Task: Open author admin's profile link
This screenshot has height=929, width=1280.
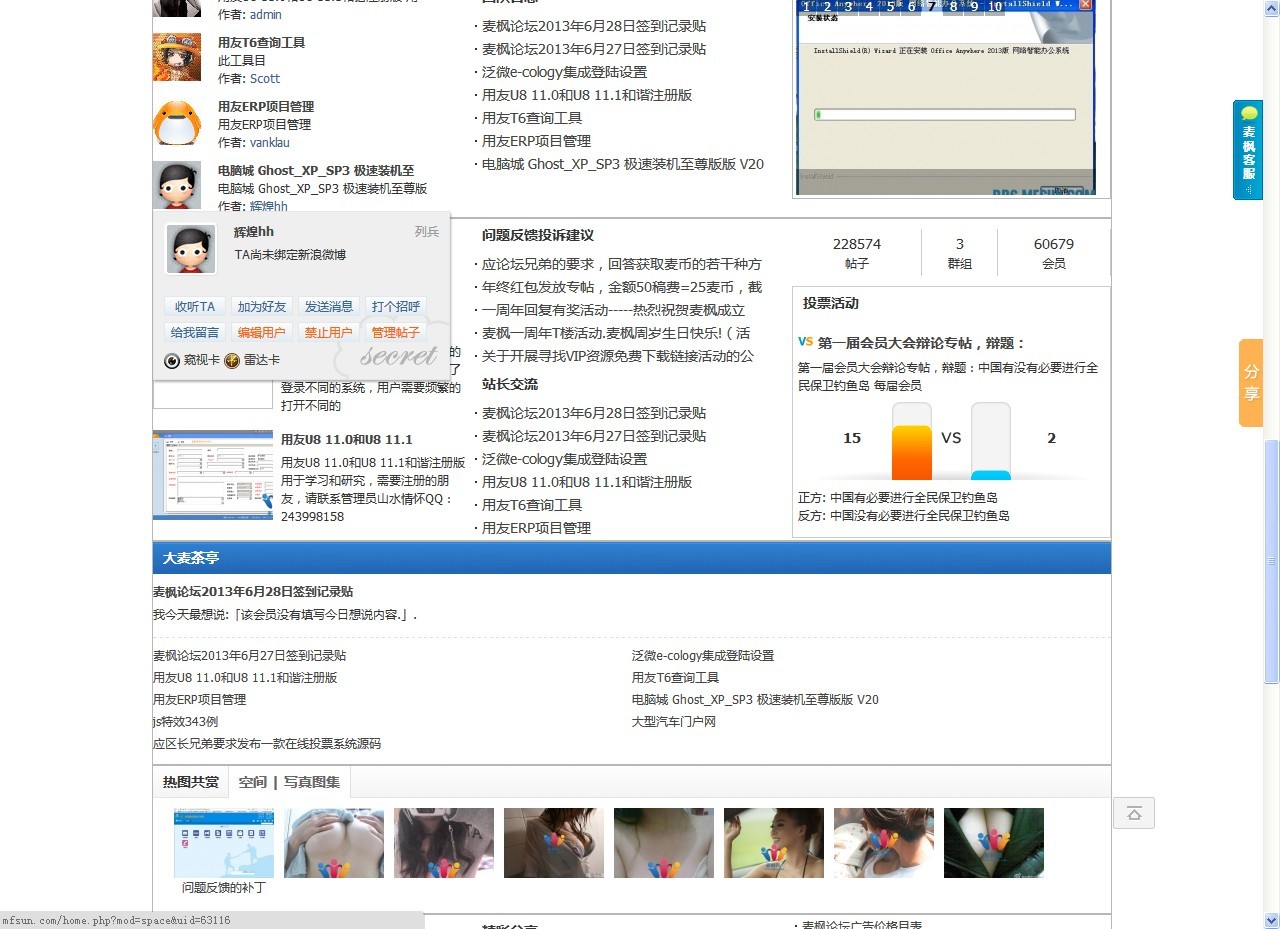Action: tap(266, 15)
